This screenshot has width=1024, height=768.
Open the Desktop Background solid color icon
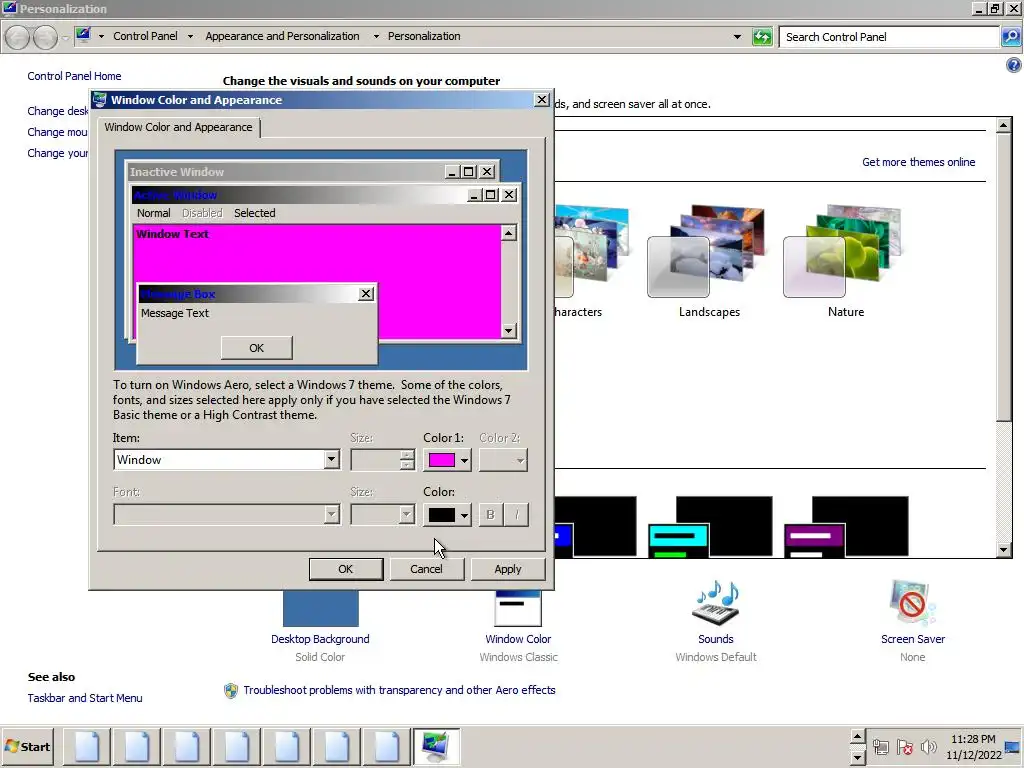click(x=321, y=609)
